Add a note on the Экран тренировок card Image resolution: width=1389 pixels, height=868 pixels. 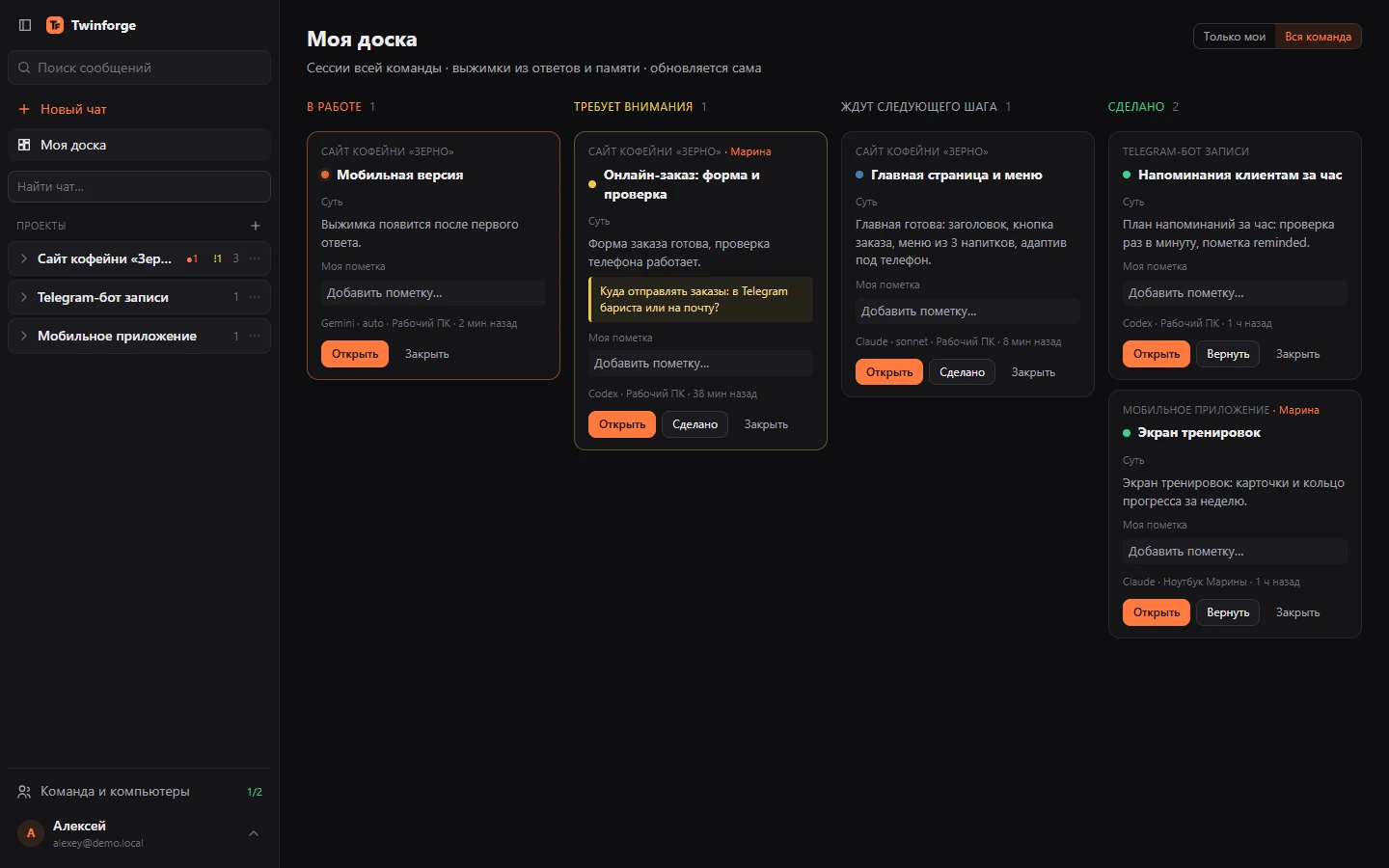[x=1235, y=552]
